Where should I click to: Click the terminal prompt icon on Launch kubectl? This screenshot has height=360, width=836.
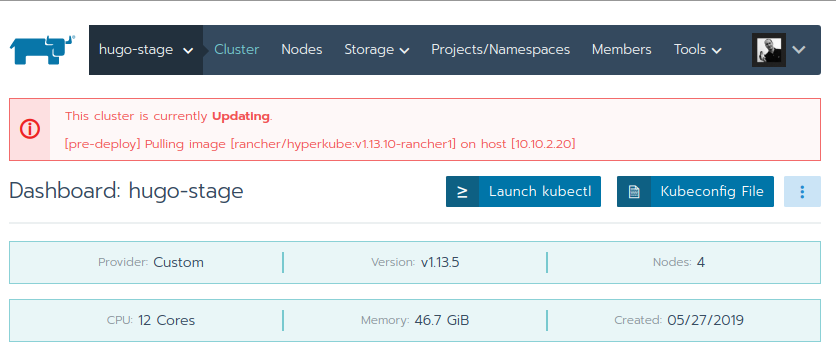coord(462,191)
